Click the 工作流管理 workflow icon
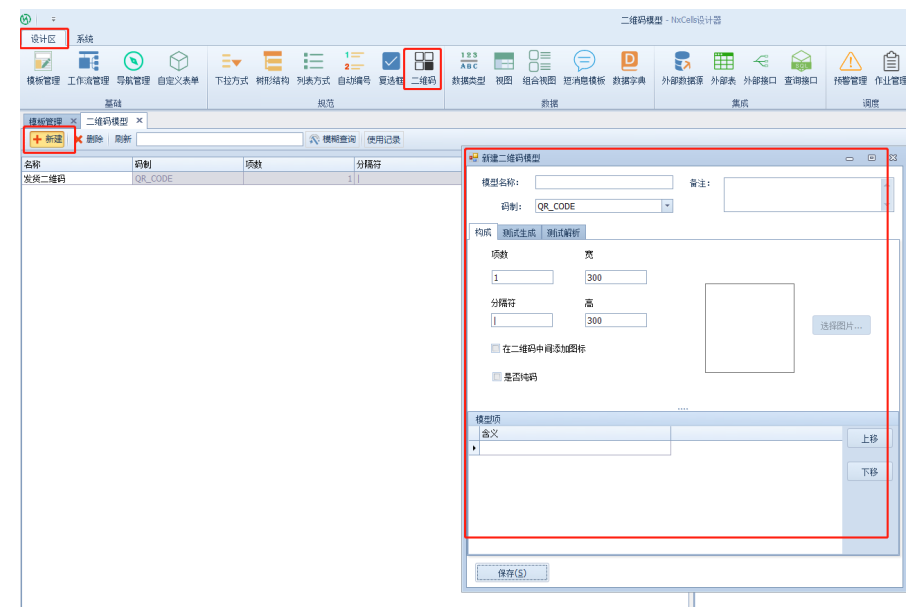The width and height of the screenshot is (917, 607). click(x=88, y=67)
